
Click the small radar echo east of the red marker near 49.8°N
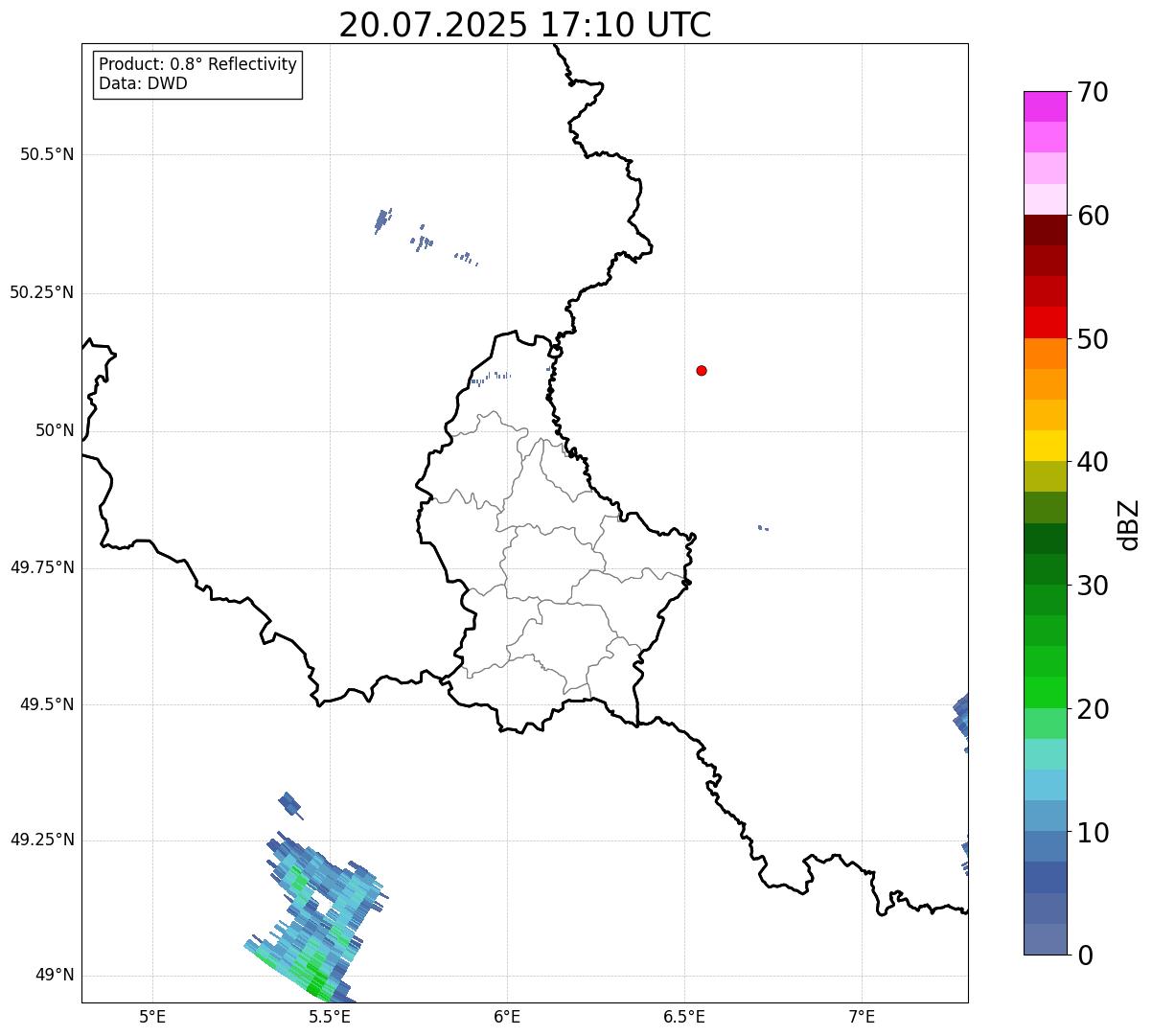[x=763, y=528]
